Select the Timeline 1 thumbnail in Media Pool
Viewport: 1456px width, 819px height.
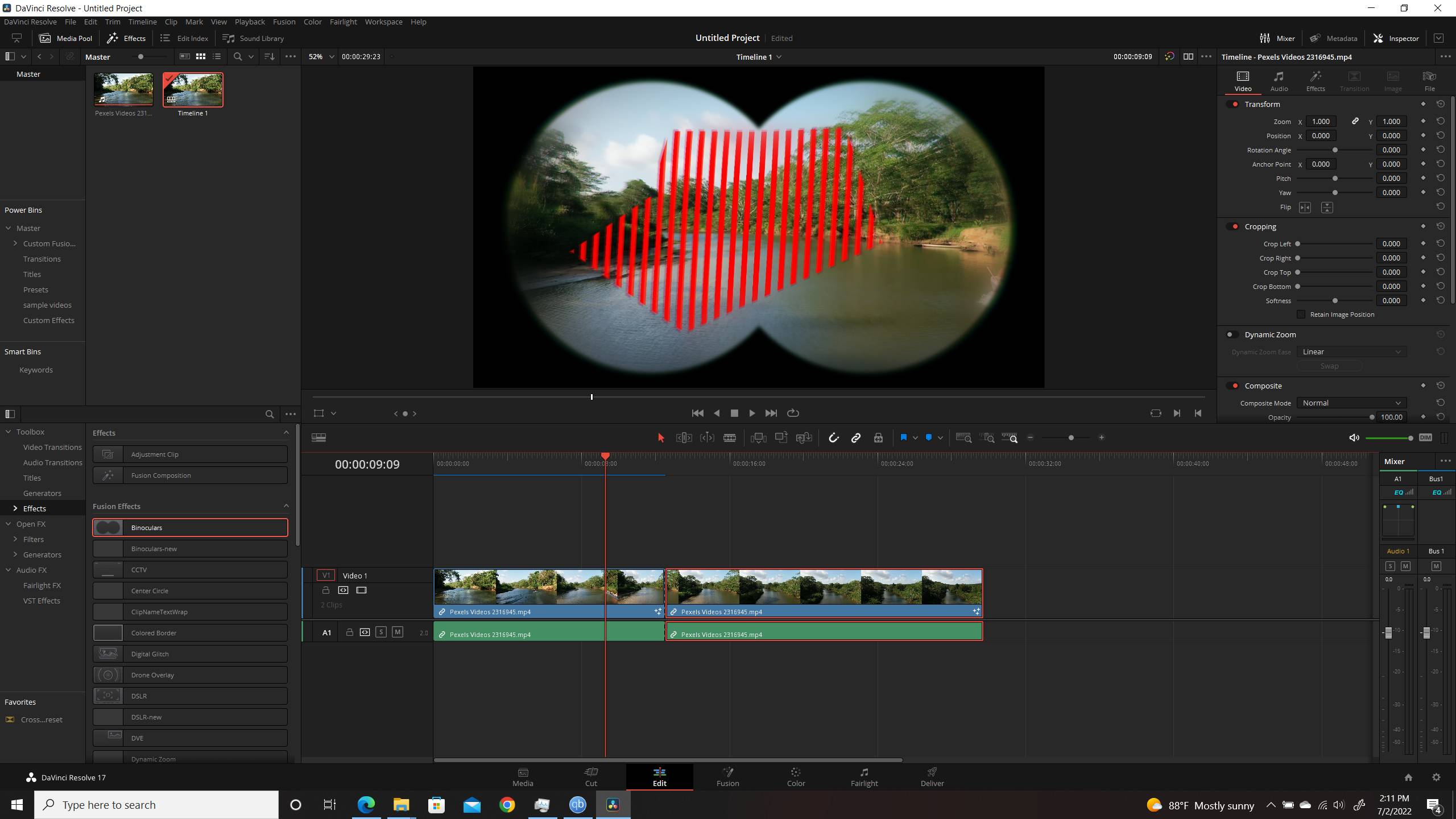click(193, 89)
